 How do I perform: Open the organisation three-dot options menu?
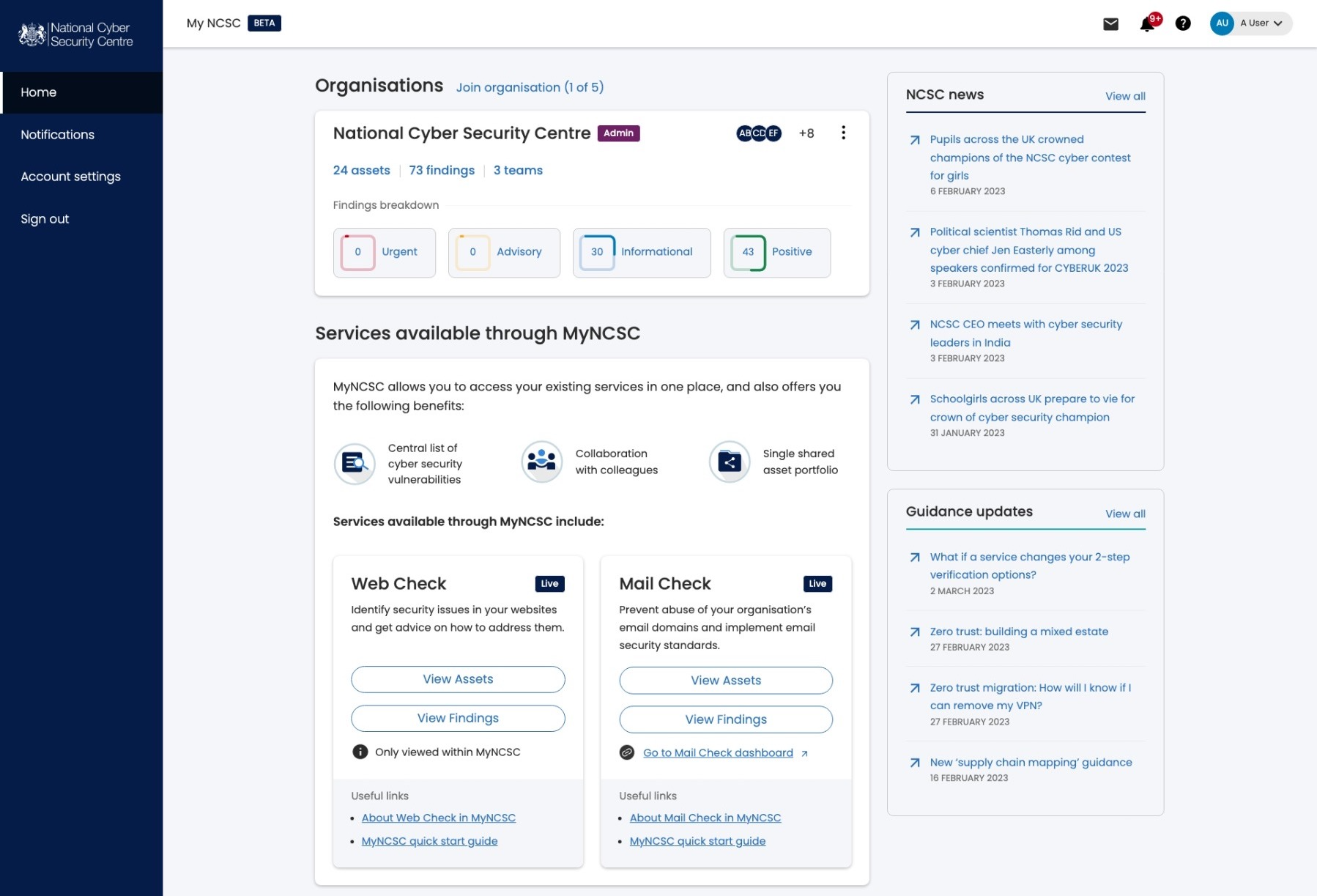tap(843, 133)
